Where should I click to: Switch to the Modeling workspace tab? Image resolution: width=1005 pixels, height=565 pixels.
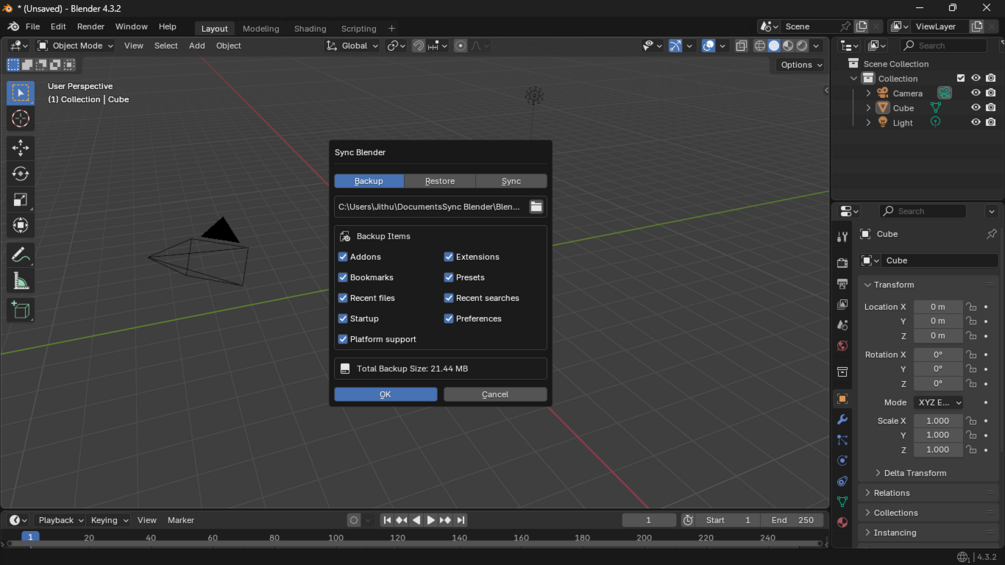(x=261, y=28)
